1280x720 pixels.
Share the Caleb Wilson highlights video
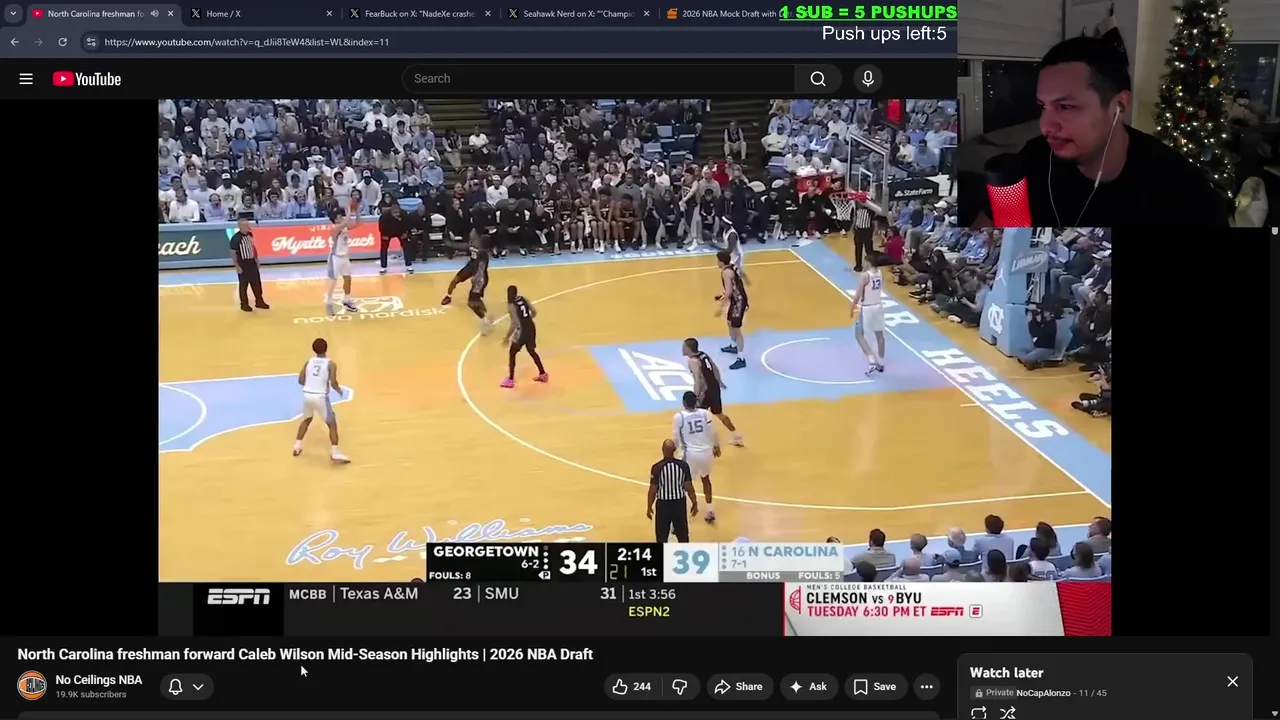[738, 687]
